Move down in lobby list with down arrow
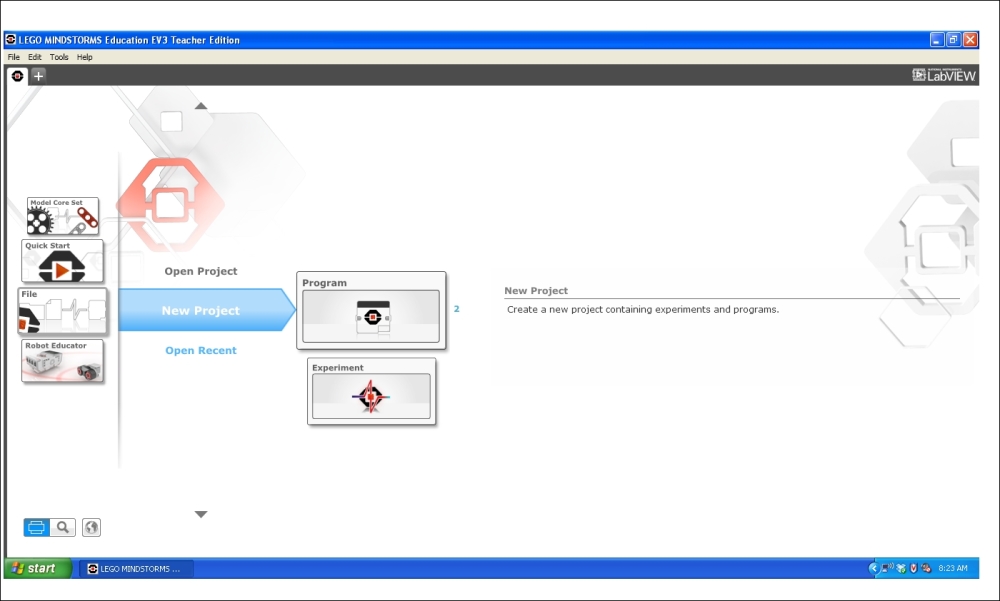This screenshot has width=1000, height=601. pyautogui.click(x=201, y=514)
